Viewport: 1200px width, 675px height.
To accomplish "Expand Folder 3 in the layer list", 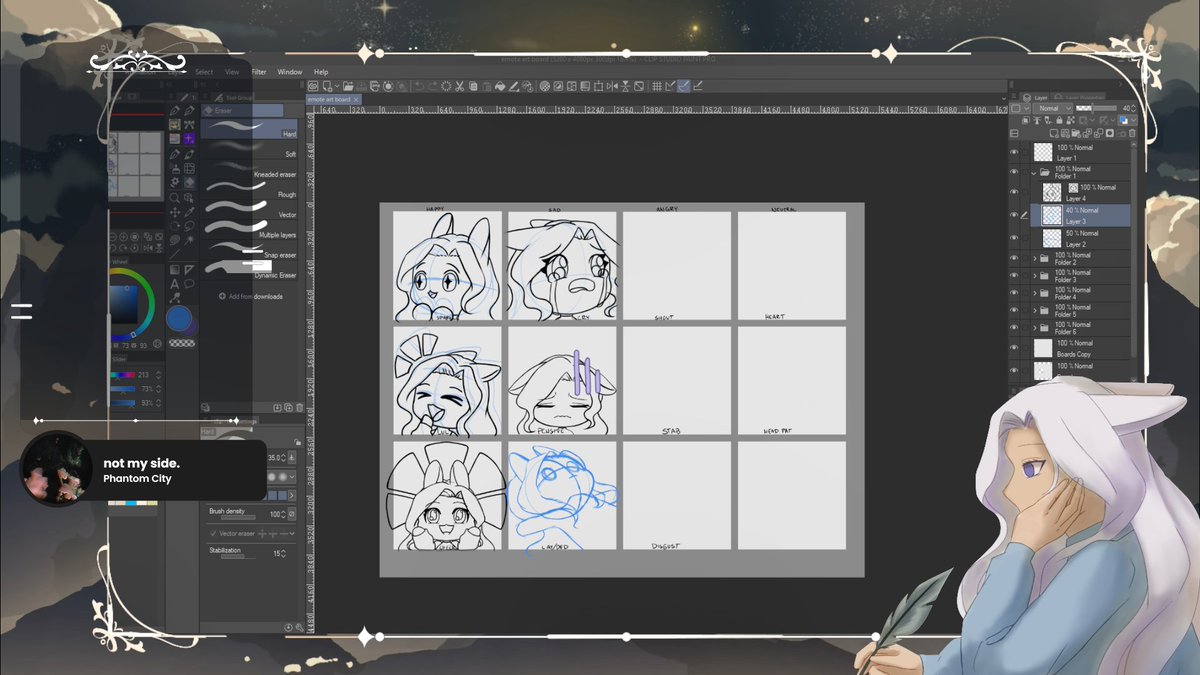I will [1034, 276].
